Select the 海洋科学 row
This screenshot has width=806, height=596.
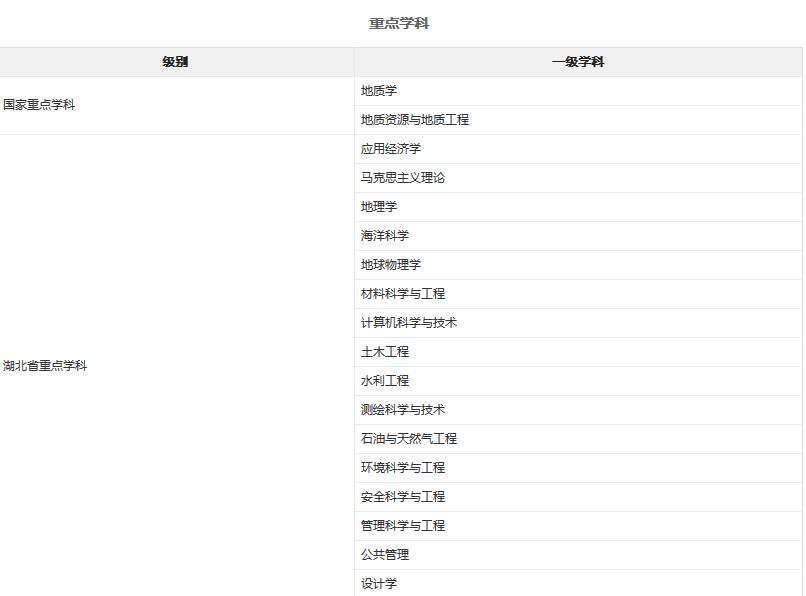coord(385,236)
